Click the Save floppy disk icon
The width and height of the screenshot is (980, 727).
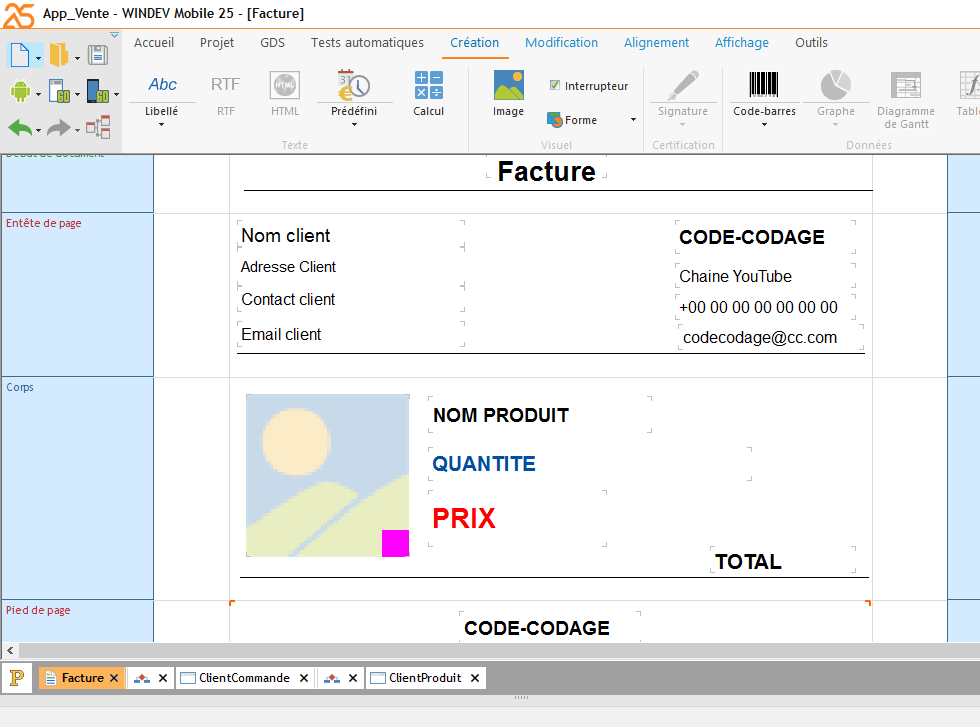[98, 55]
